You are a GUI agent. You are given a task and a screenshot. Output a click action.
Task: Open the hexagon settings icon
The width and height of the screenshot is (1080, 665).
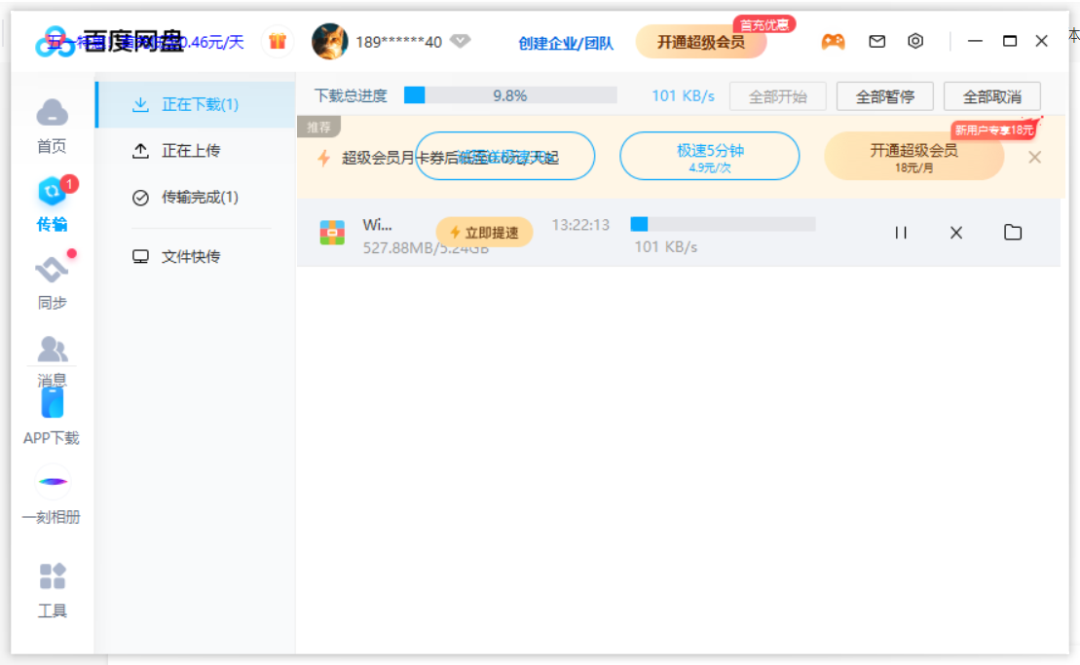tap(915, 42)
